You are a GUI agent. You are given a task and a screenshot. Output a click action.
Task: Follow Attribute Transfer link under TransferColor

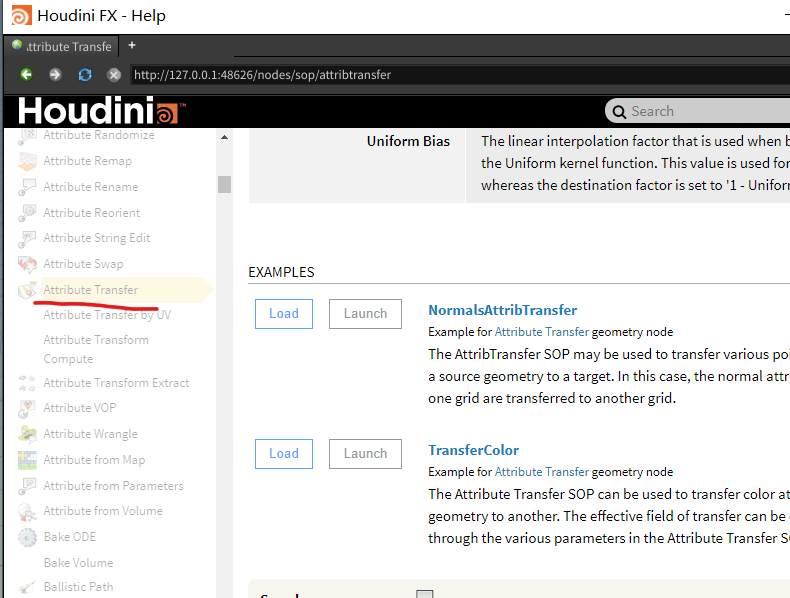coord(542,472)
